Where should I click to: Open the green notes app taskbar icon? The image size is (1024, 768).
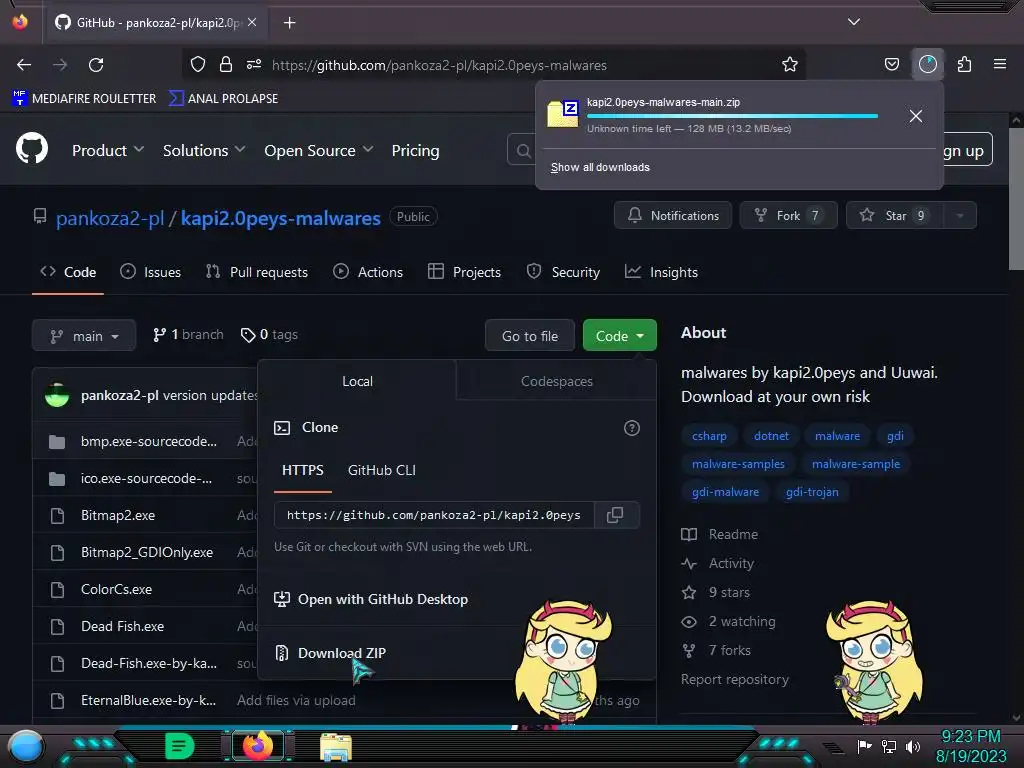(x=179, y=746)
